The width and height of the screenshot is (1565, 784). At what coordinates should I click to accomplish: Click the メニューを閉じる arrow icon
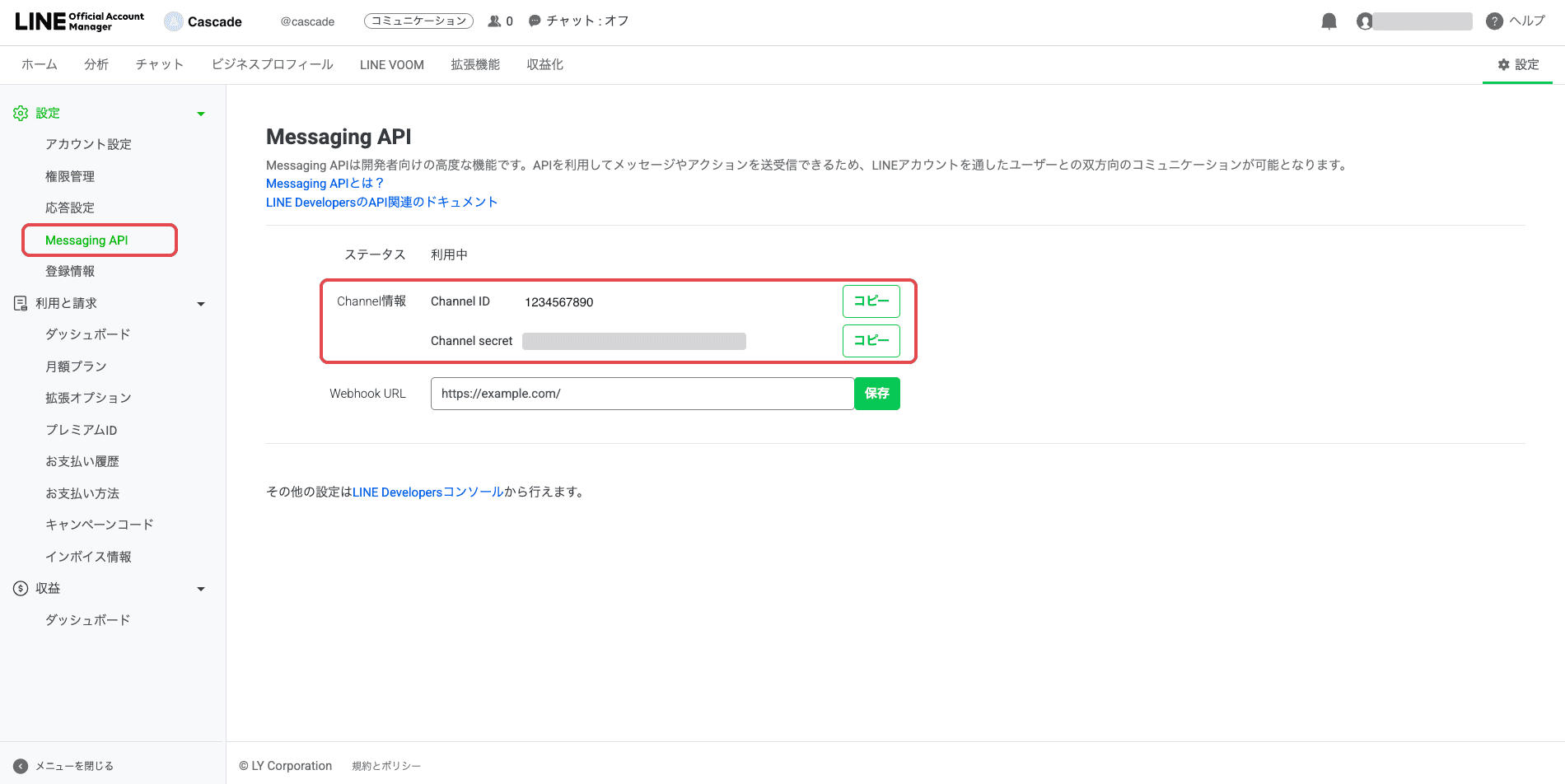coord(21,766)
